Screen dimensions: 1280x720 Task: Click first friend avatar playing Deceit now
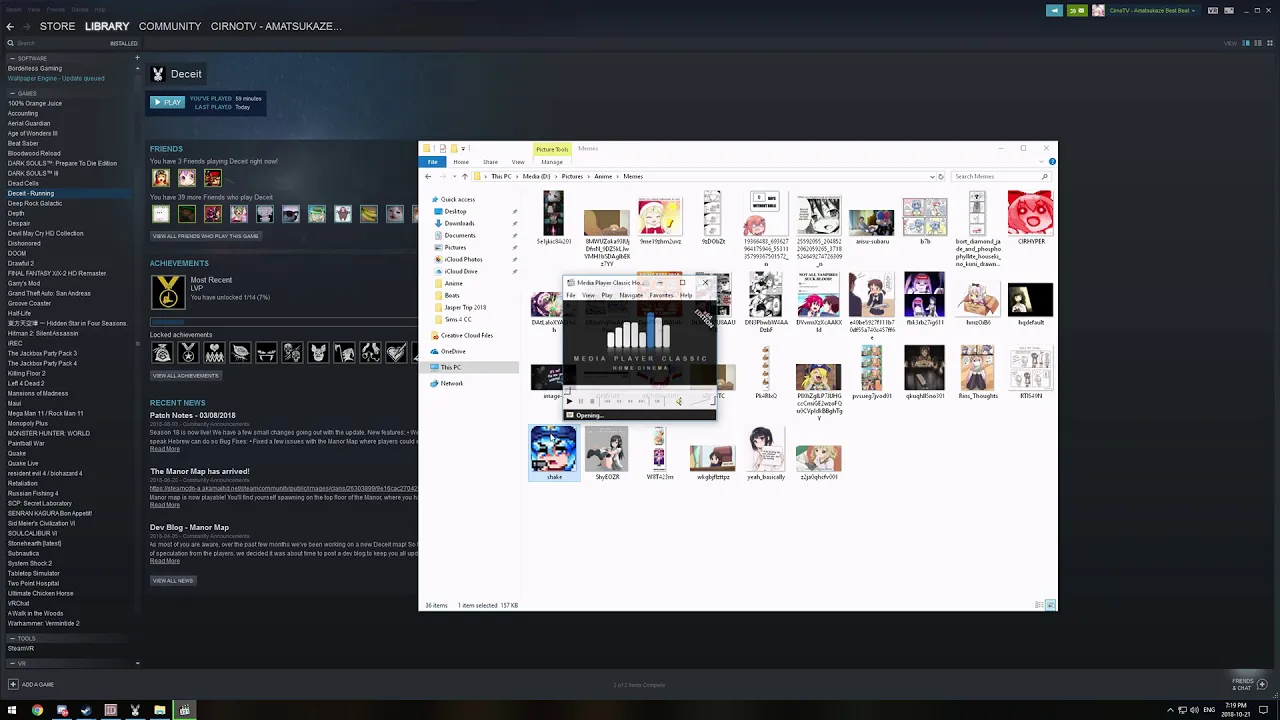(161, 178)
